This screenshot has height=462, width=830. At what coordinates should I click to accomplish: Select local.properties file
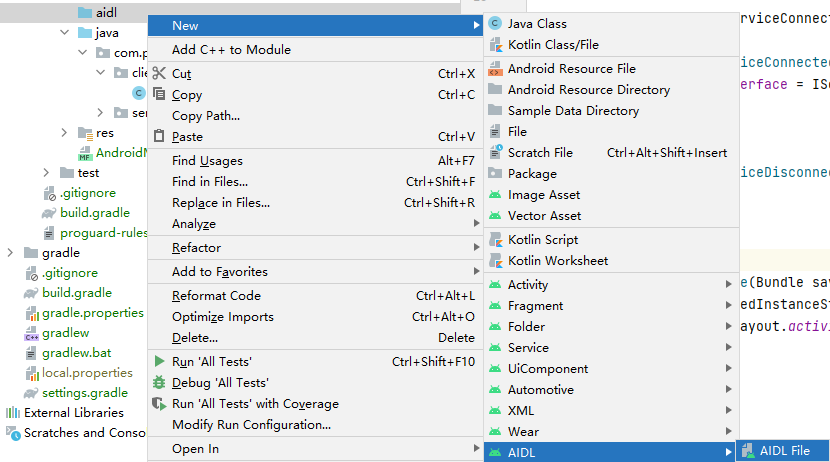(x=87, y=373)
